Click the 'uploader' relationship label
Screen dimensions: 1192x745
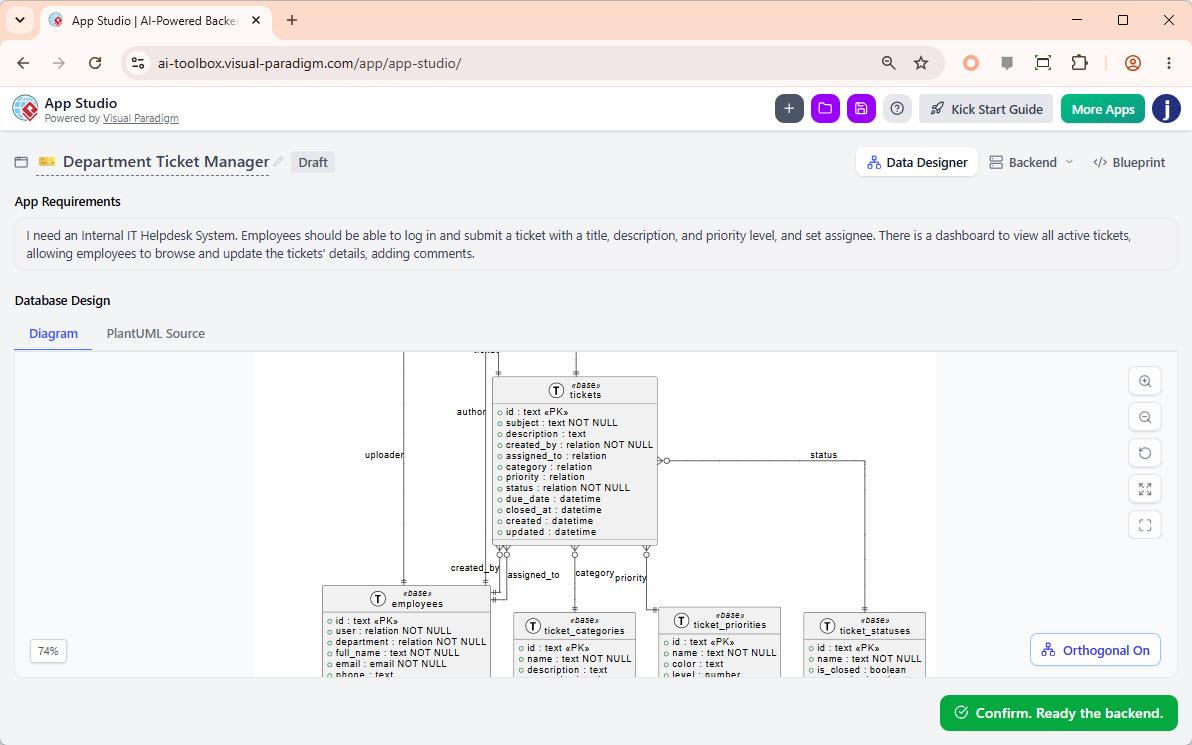pyautogui.click(x=384, y=455)
